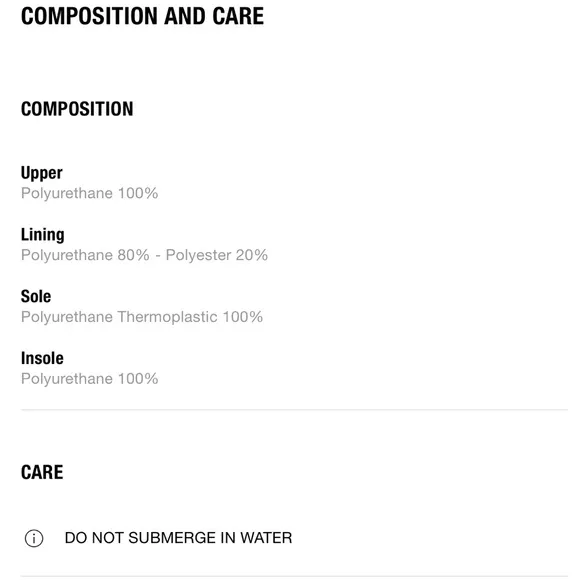Click Polyurethane 80% - Polyester 20% text

click(144, 255)
